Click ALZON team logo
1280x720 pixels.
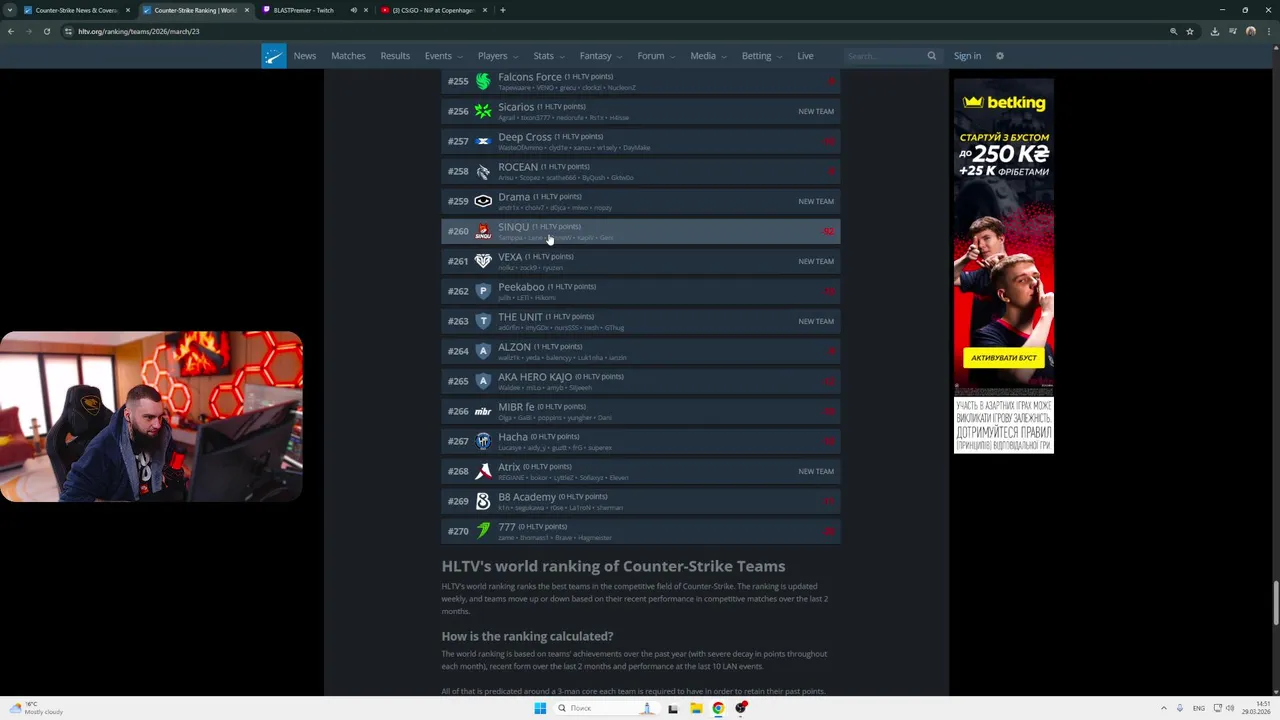(x=483, y=351)
